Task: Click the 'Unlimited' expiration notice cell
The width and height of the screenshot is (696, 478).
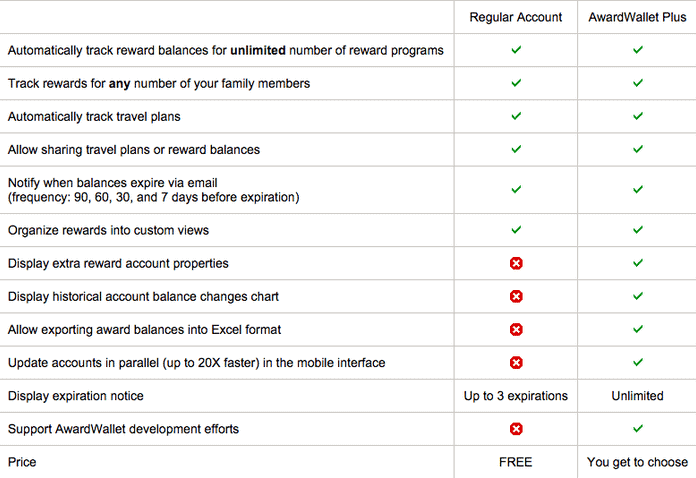Action: [x=637, y=396]
